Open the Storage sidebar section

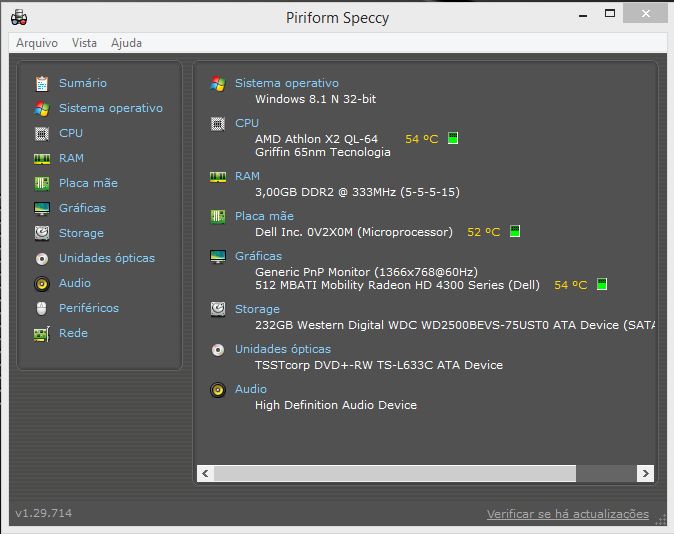point(81,233)
